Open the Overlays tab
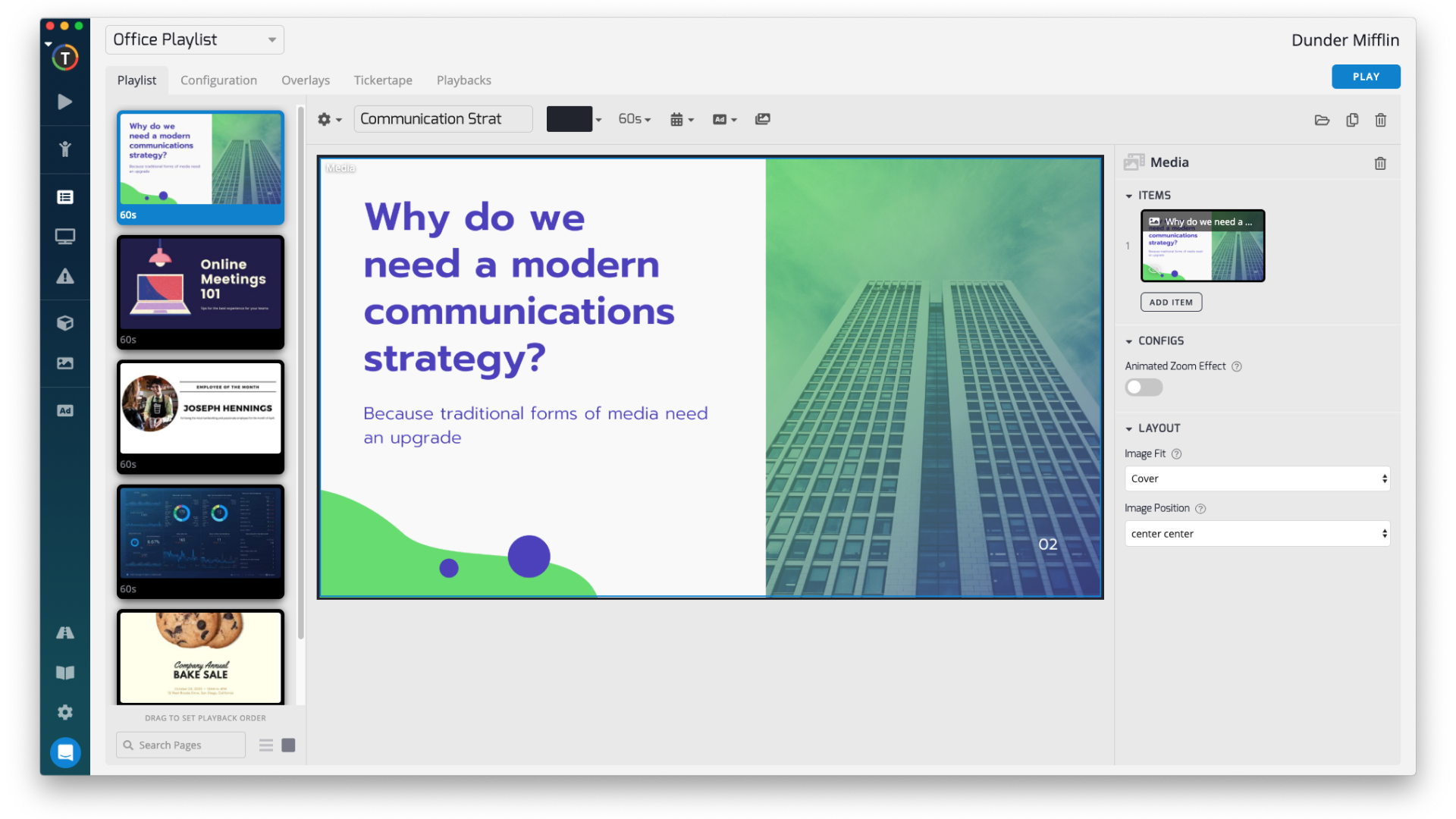The height and width of the screenshot is (819, 1456). point(306,80)
